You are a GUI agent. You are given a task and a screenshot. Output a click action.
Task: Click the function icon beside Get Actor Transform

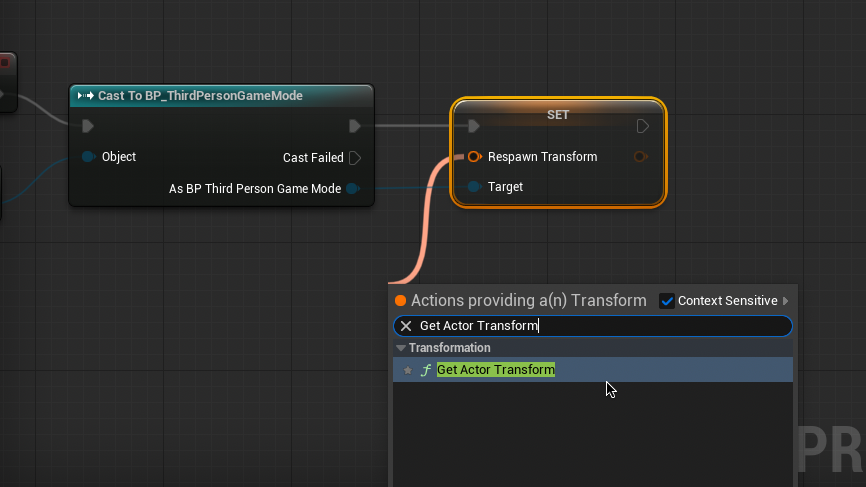pyautogui.click(x=425, y=370)
